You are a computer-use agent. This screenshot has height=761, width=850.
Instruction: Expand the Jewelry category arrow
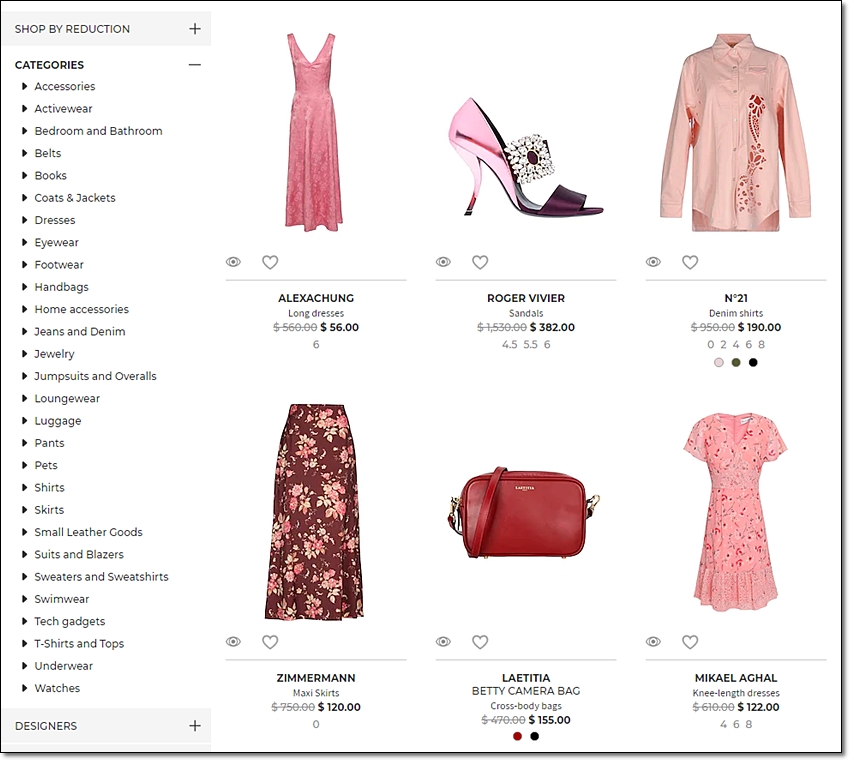pos(24,353)
